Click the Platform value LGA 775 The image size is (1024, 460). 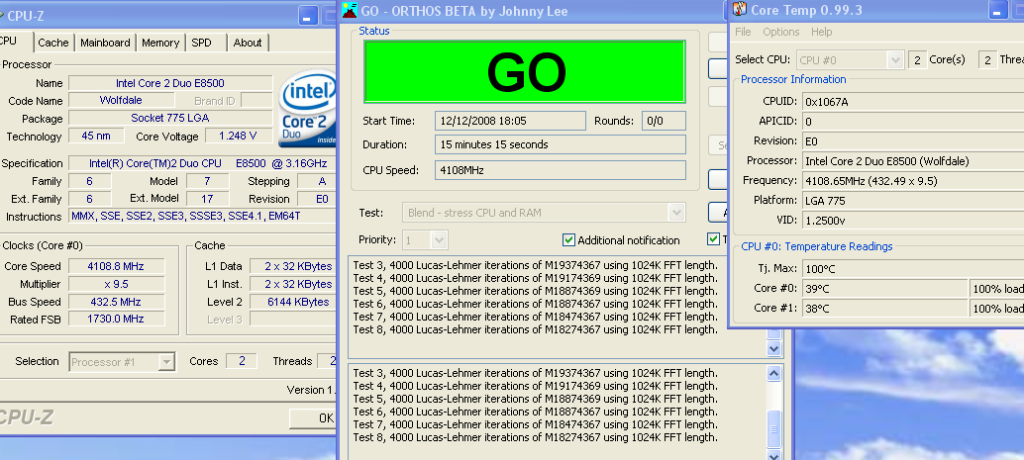pos(913,200)
